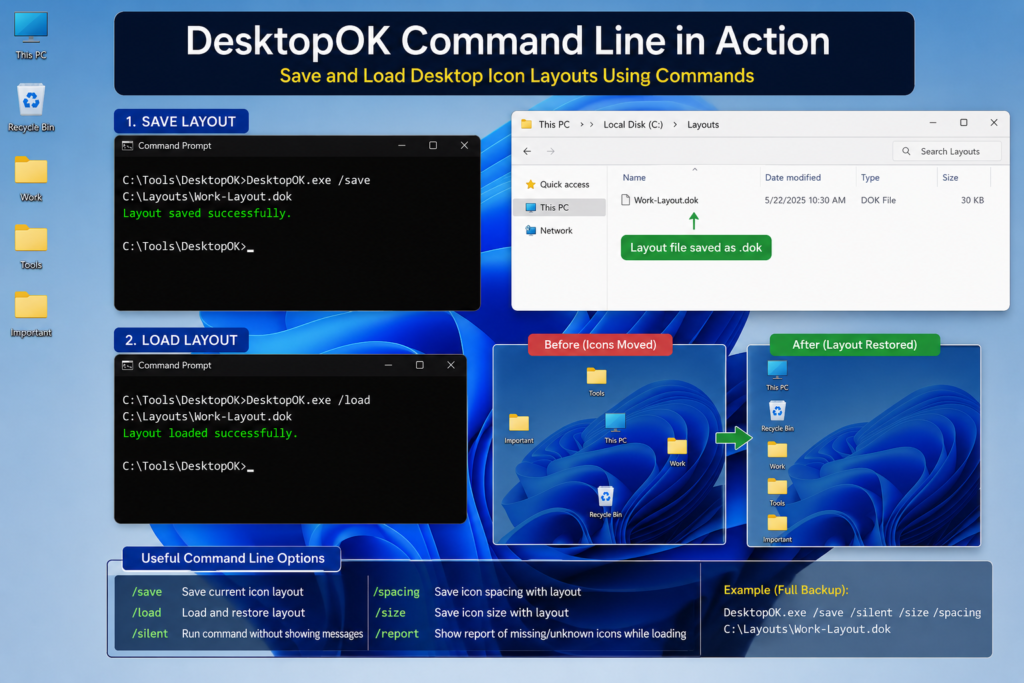Image resolution: width=1024 pixels, height=683 pixels.
Task: Click the 5/22/2025 10:30 AM date cell
Action: [x=805, y=200]
